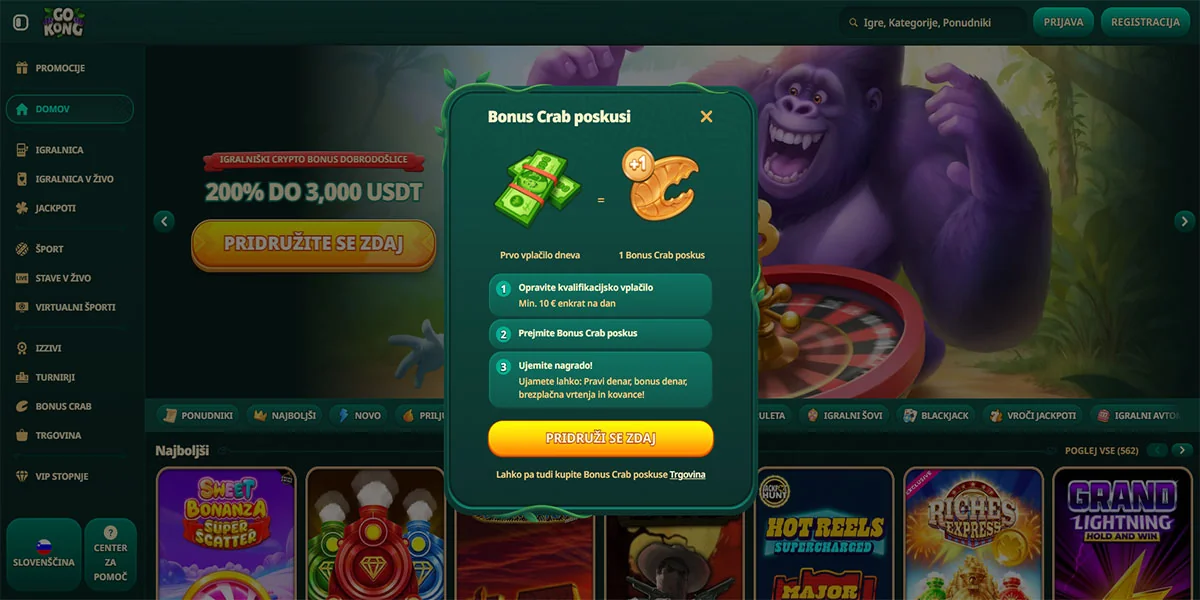Open the Go Kong logo home link
The image size is (1200, 600).
[x=63, y=22]
